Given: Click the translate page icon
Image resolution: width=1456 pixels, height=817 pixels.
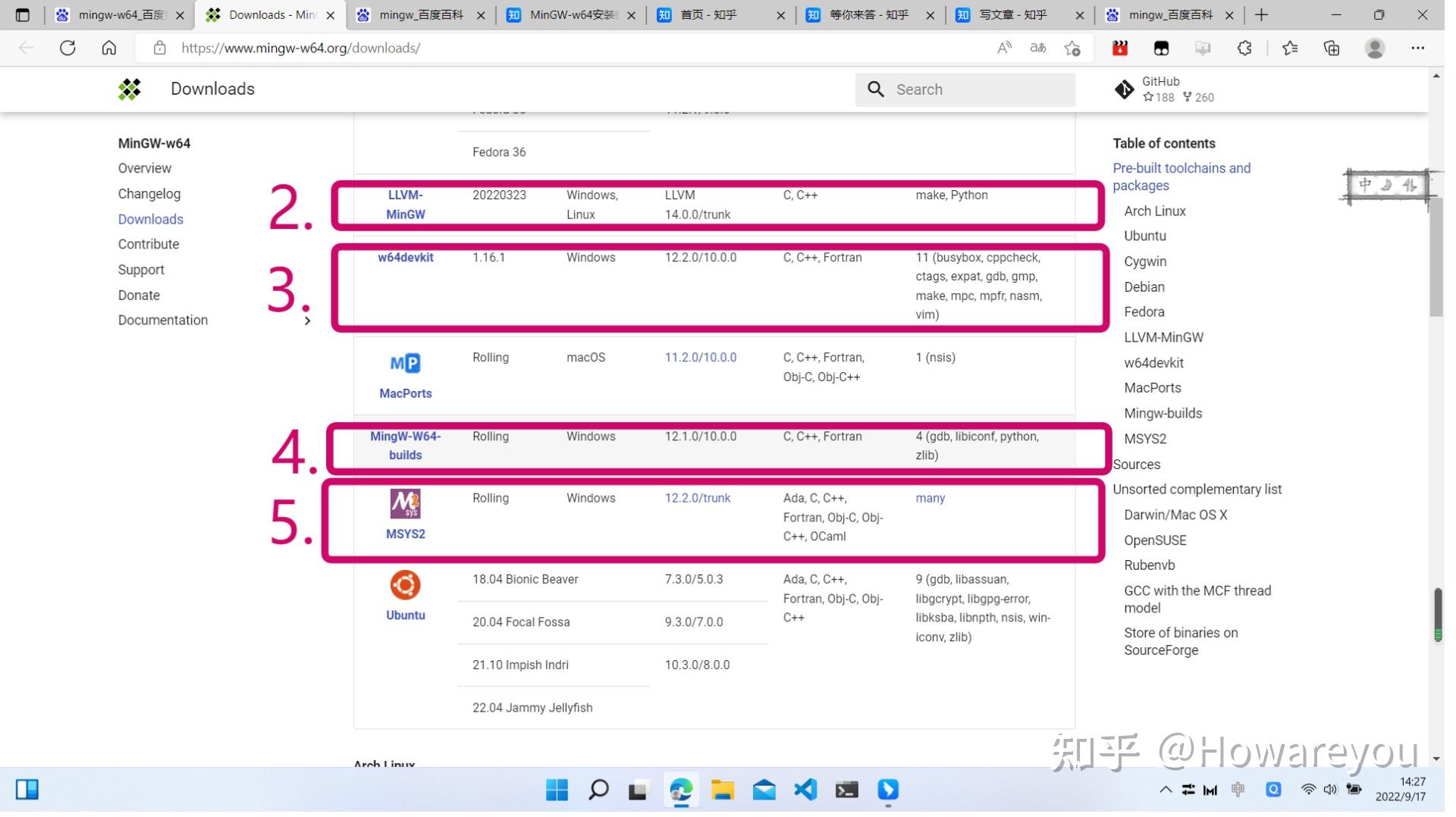Looking at the screenshot, I should tap(1038, 48).
